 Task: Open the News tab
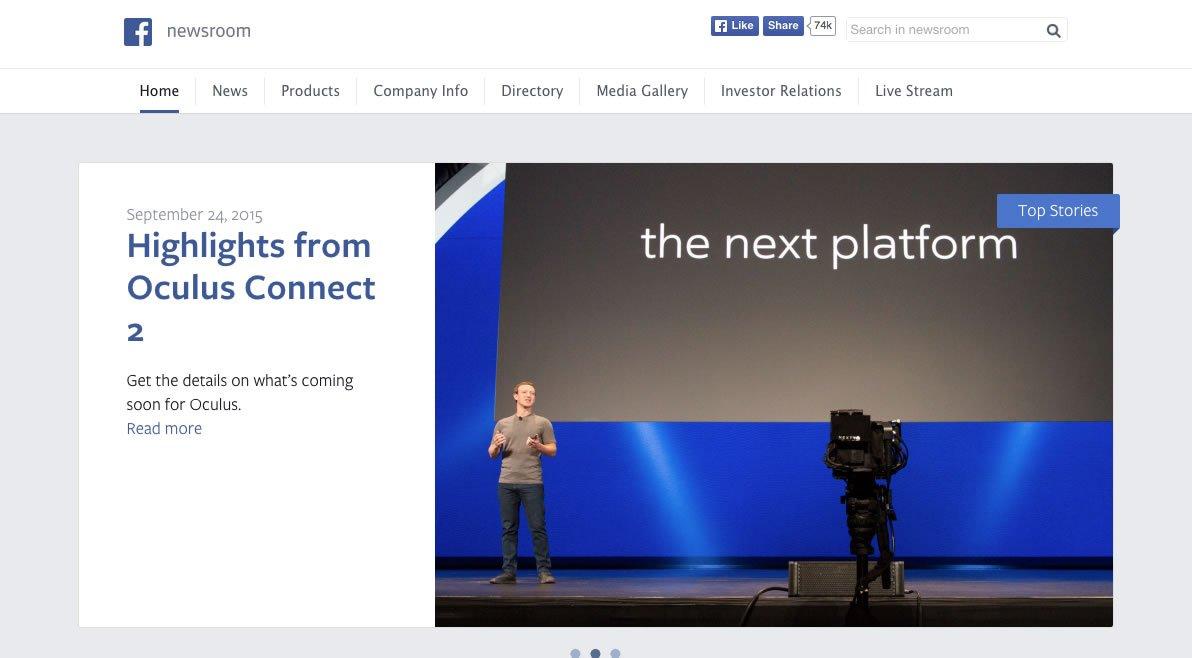[x=230, y=91]
